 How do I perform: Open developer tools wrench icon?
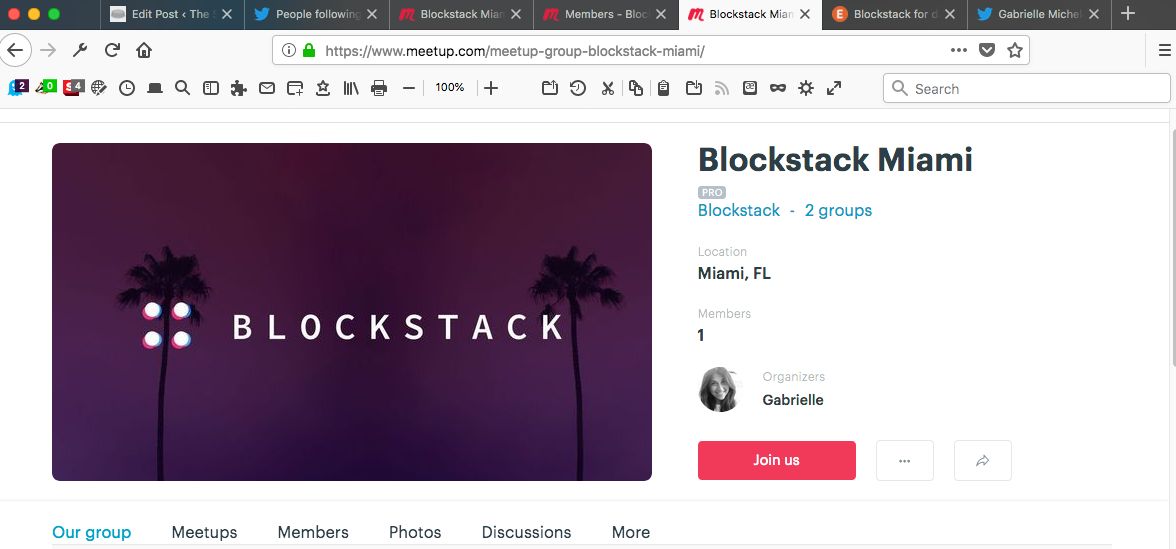[x=80, y=50]
